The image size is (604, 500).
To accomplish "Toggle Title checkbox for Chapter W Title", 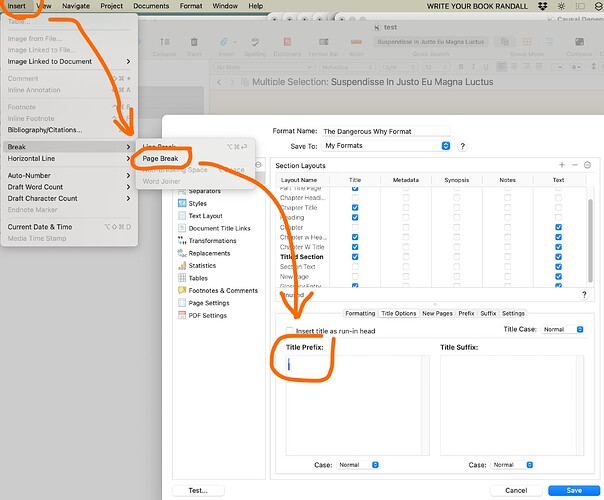I will pos(355,247).
